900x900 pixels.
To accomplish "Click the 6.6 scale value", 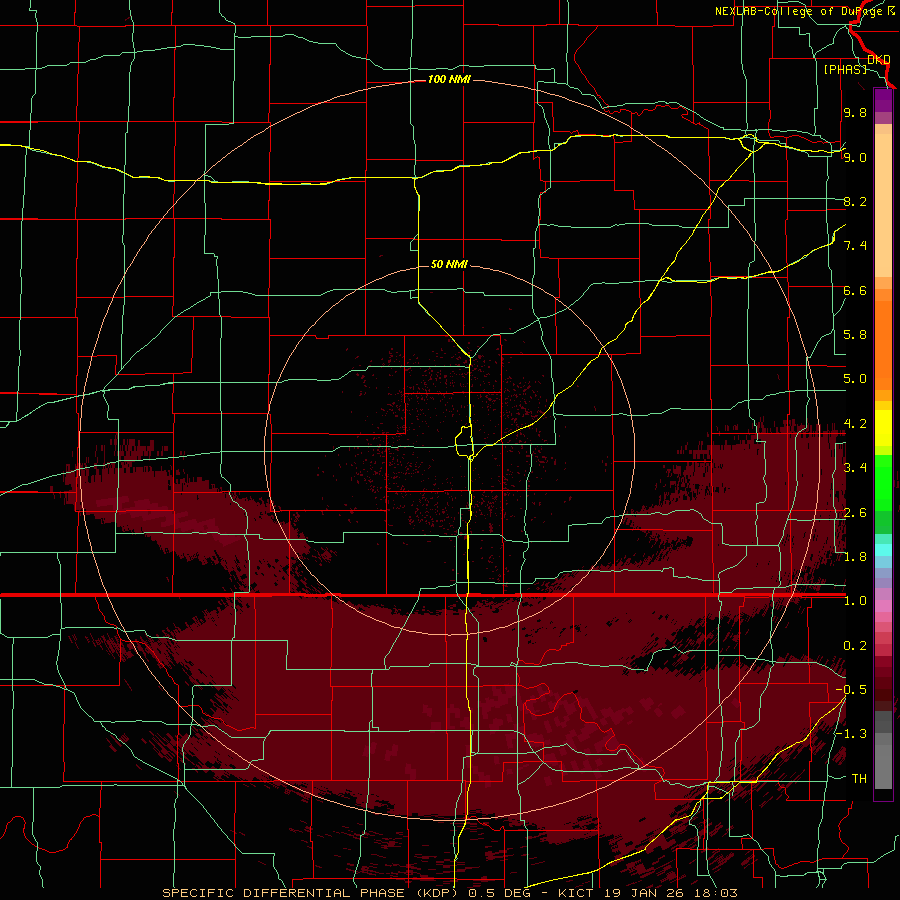I will click(x=855, y=290).
